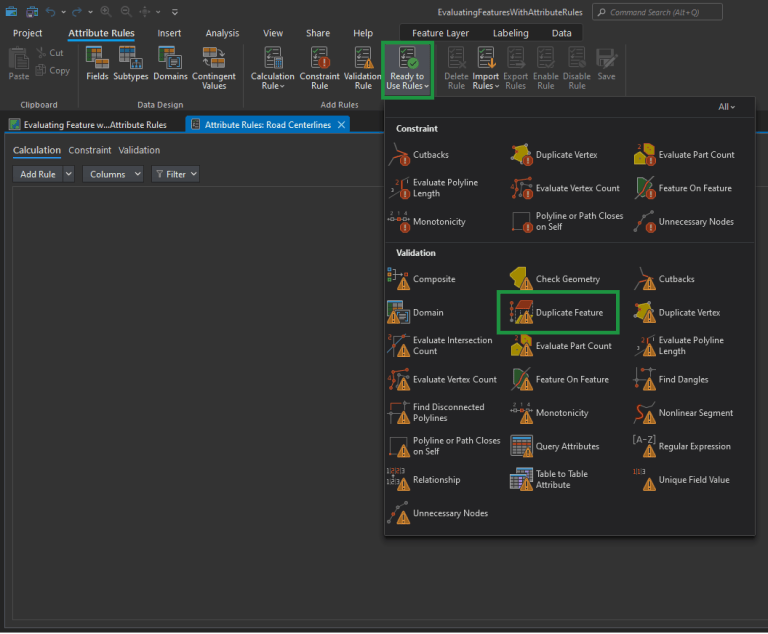The height and width of the screenshot is (634, 768).
Task: Select Find Disconnected Polylines rule
Action: point(436,413)
